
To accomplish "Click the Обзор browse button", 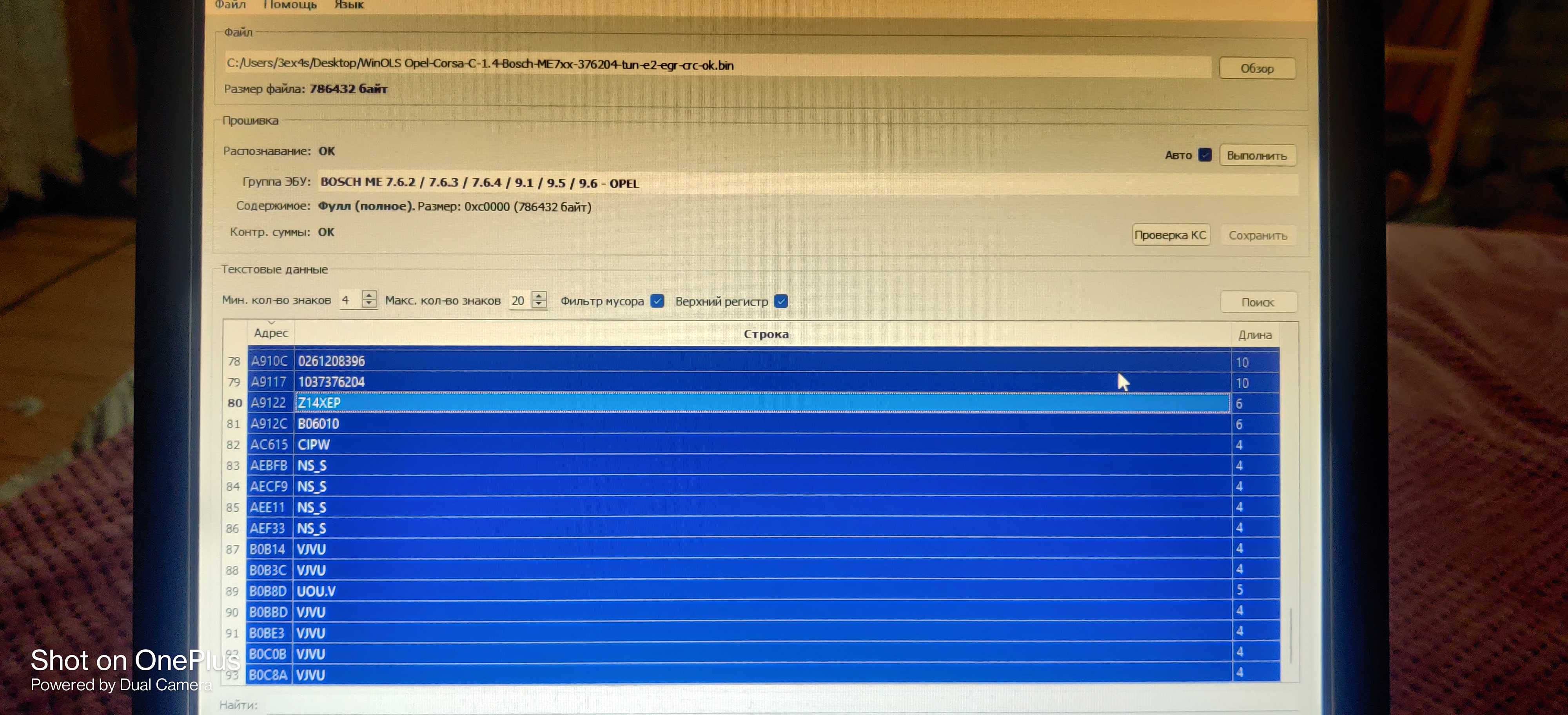I will tap(1257, 69).
